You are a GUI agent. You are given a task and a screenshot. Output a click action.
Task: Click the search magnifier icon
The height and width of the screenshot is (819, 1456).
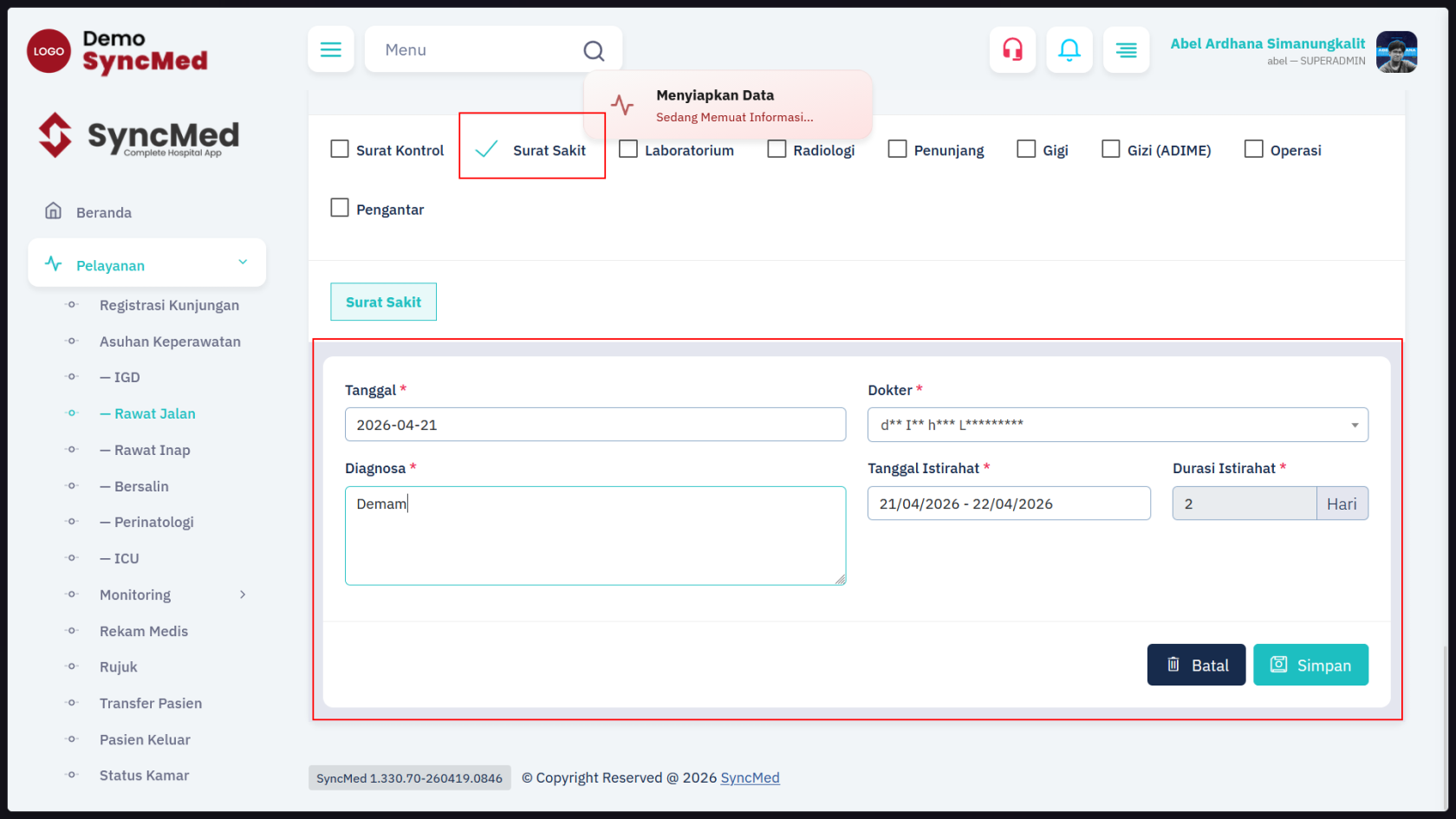click(x=594, y=50)
